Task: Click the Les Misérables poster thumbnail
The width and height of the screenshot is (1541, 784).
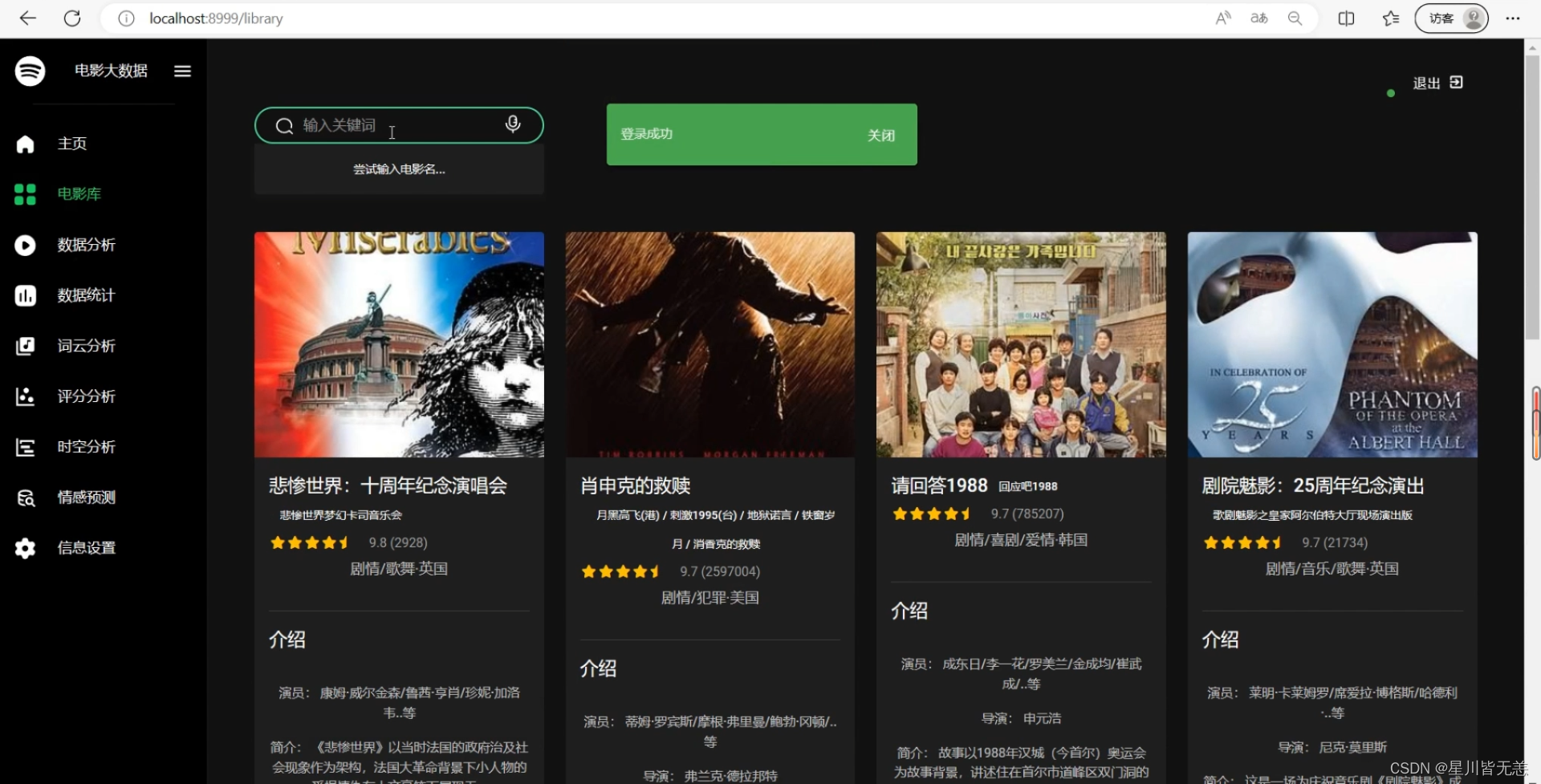Action: [x=399, y=344]
